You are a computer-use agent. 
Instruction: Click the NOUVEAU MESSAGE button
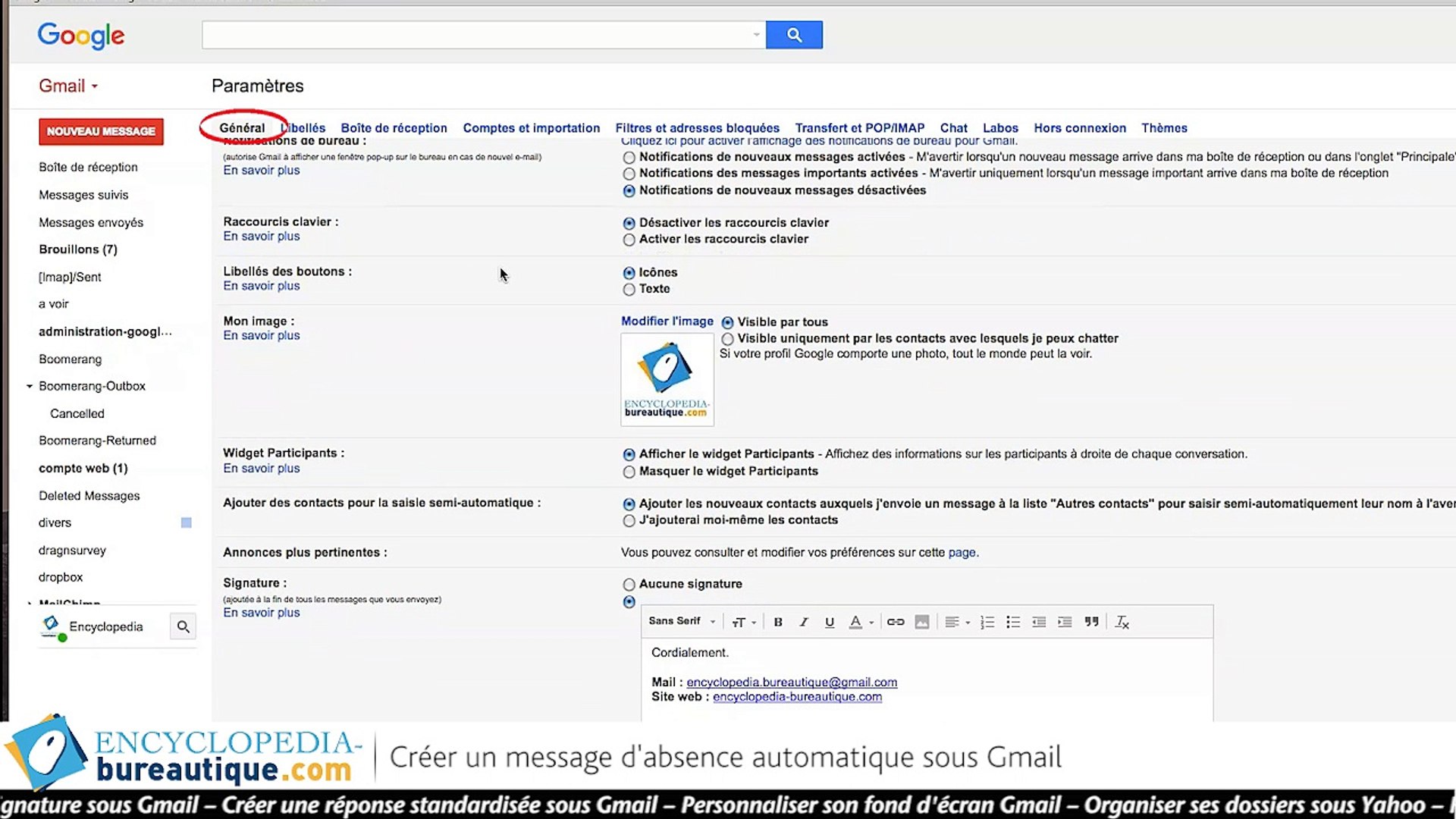click(x=101, y=131)
